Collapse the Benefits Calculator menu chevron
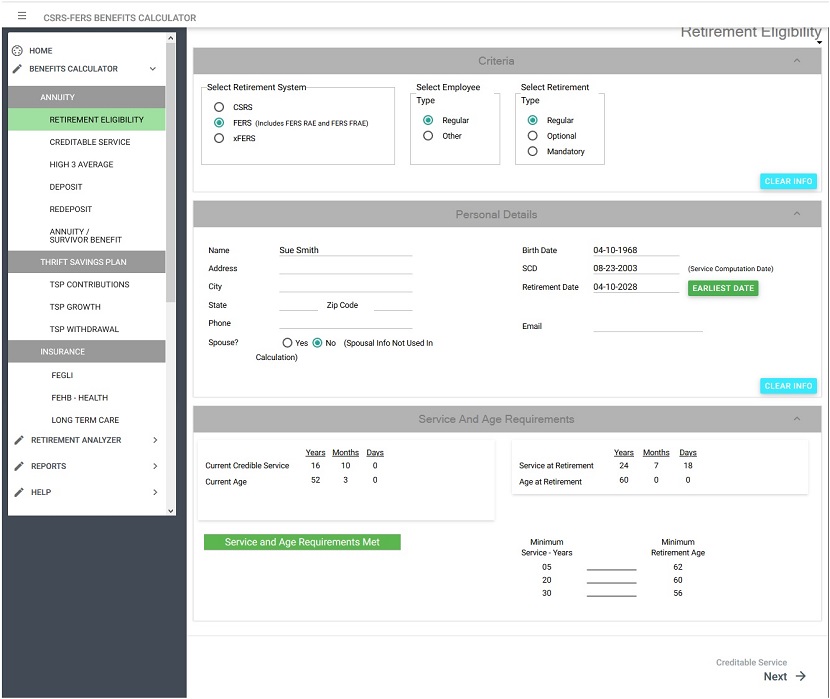Screen dimensions: 830x699 [x=153, y=69]
